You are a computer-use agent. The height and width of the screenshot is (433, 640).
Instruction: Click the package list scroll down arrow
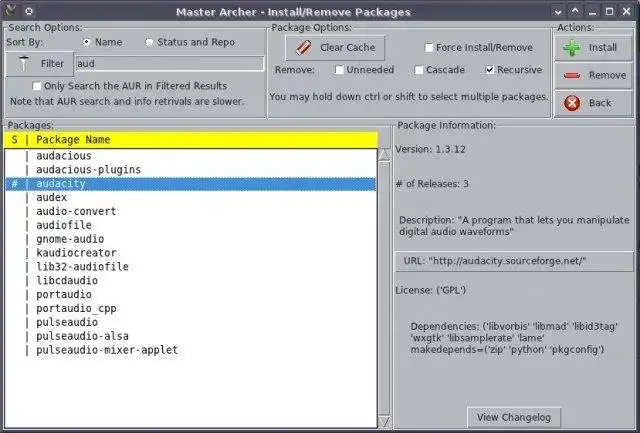point(384,422)
